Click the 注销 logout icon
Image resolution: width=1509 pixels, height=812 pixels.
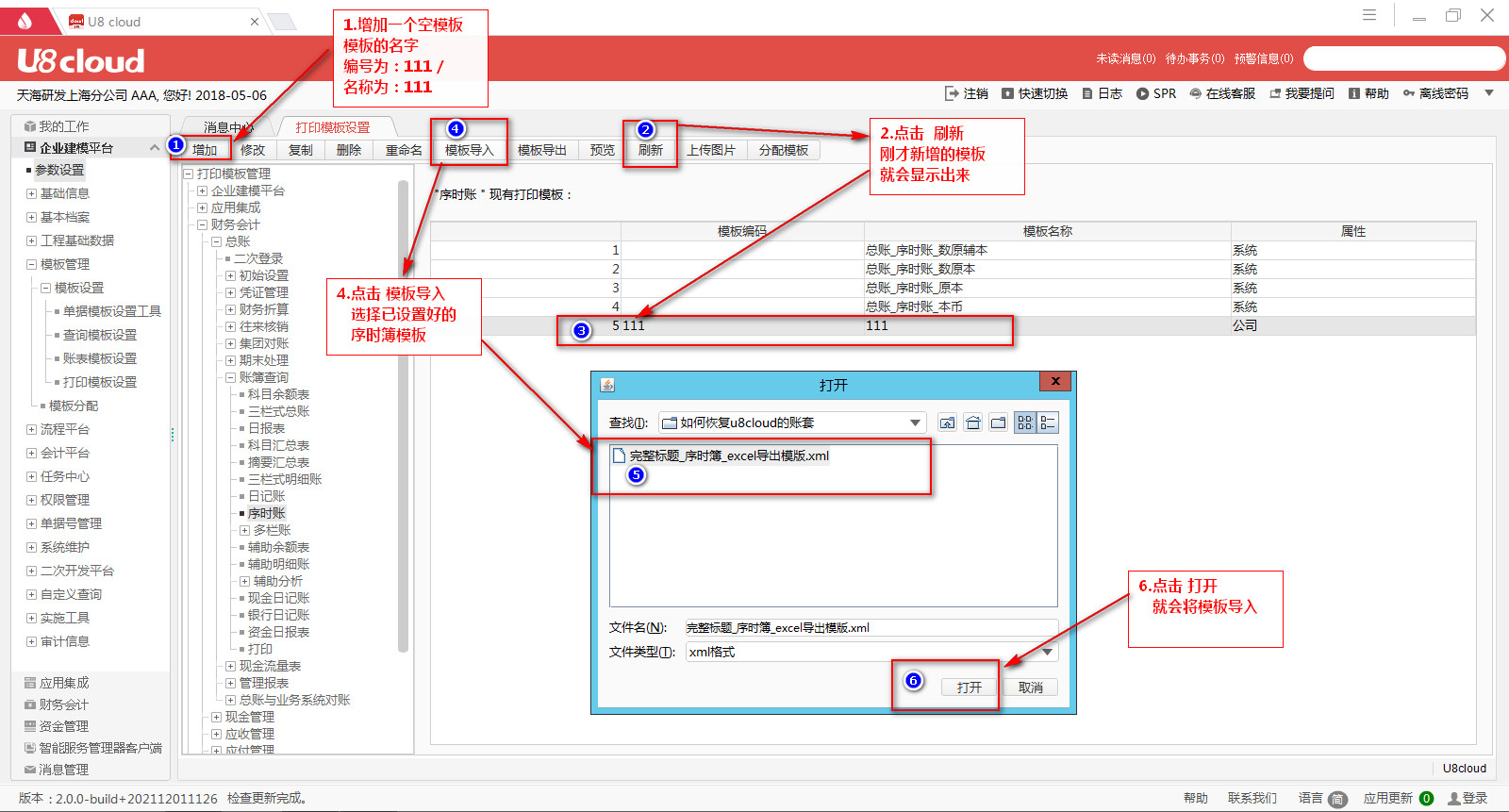pos(951,93)
